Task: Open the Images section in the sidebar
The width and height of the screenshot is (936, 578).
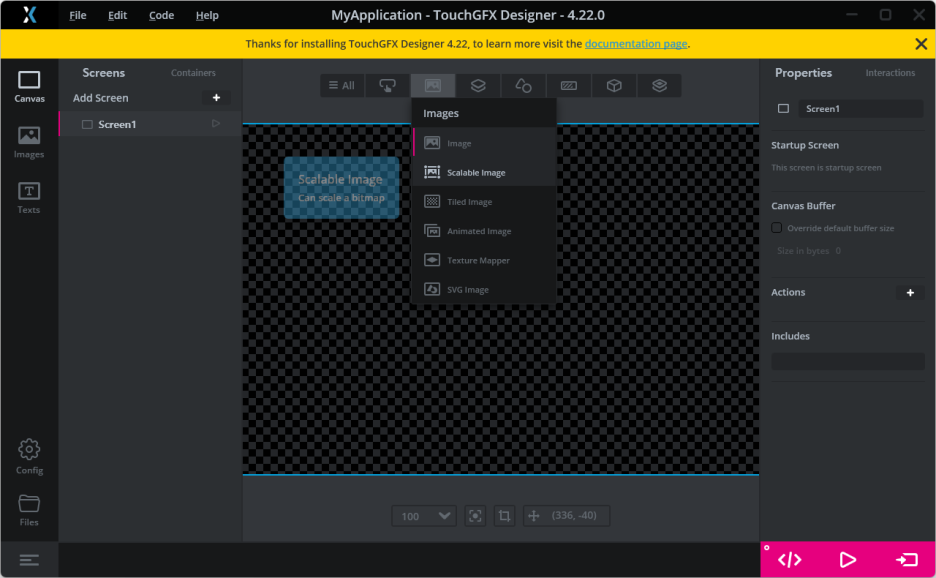Action: tap(29, 142)
